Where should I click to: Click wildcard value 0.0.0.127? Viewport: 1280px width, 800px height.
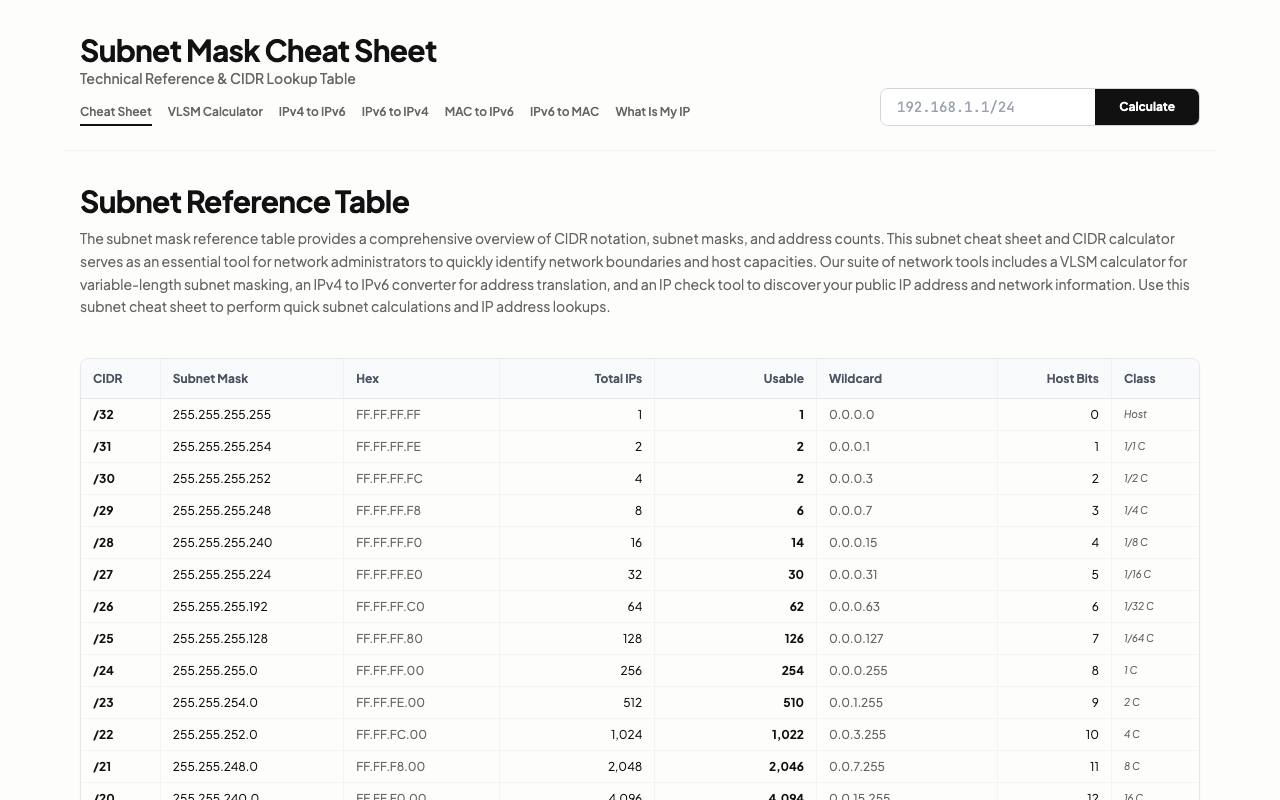tap(856, 639)
